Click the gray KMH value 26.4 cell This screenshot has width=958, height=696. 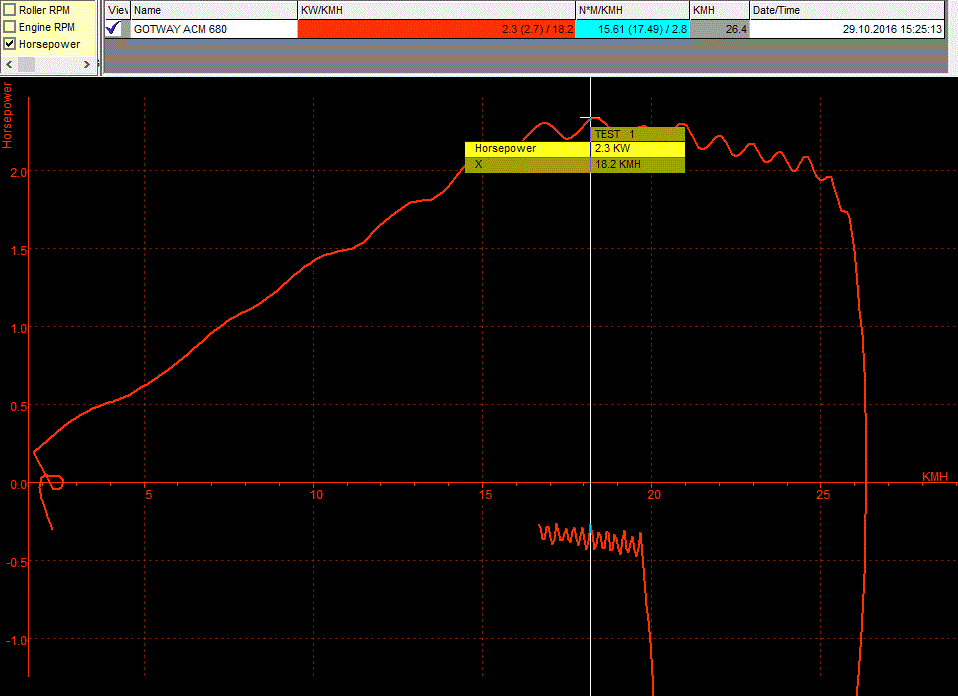click(x=719, y=30)
